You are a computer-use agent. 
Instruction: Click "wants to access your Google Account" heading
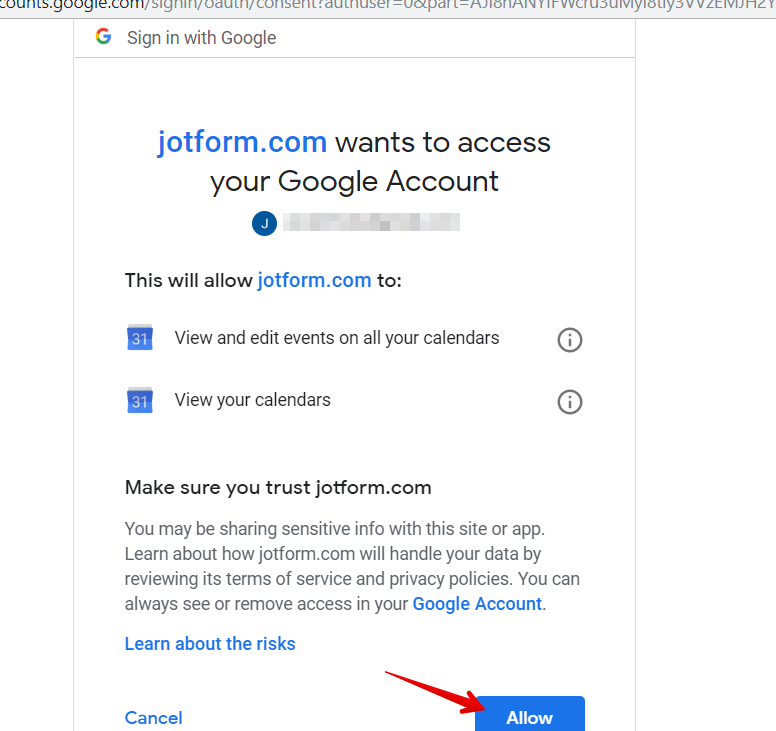coord(354,162)
